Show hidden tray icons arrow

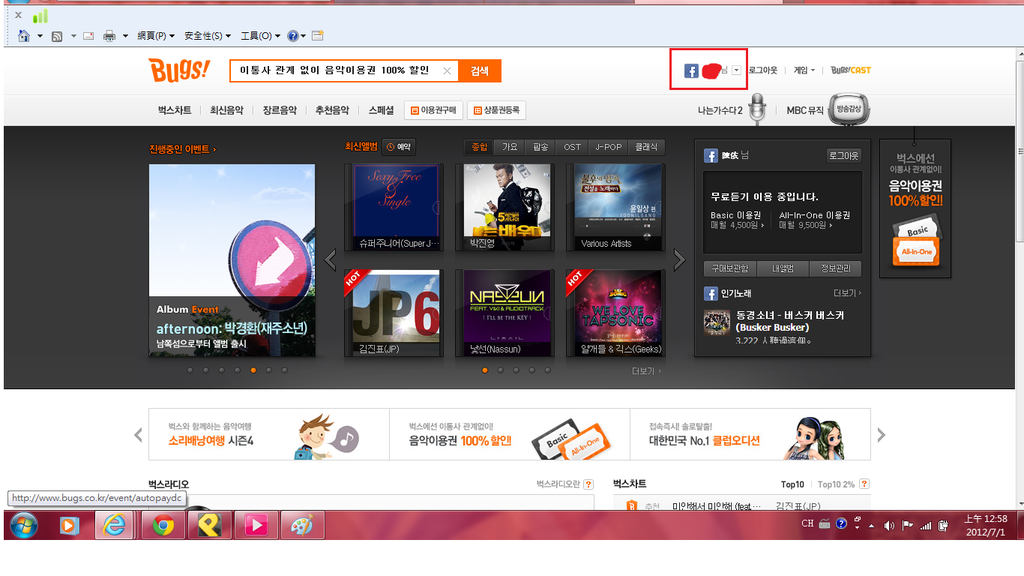click(x=871, y=526)
